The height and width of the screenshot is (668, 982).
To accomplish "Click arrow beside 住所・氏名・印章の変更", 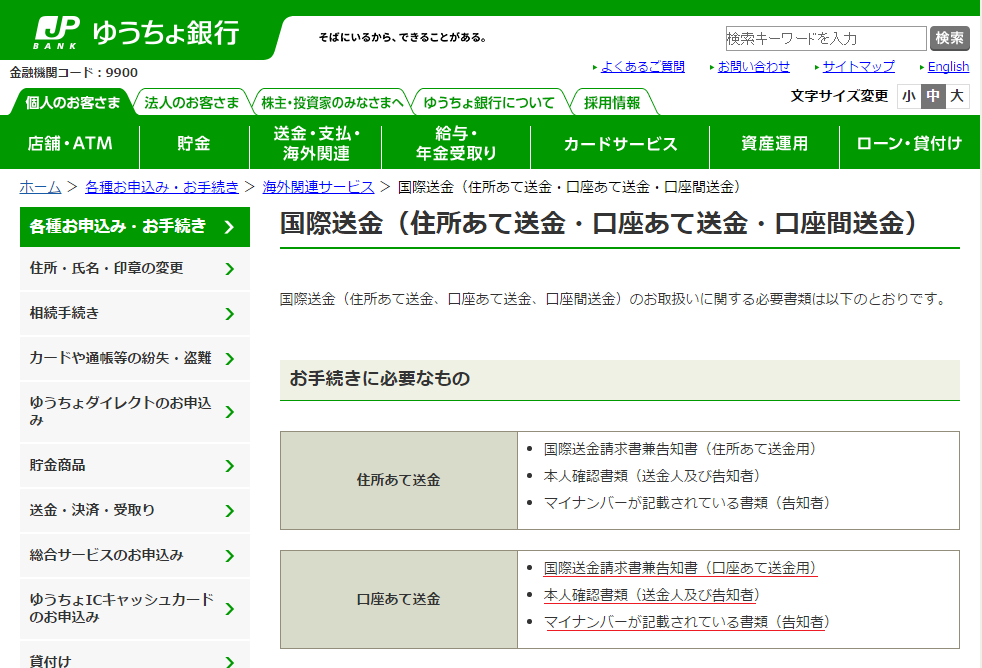I will click(230, 269).
